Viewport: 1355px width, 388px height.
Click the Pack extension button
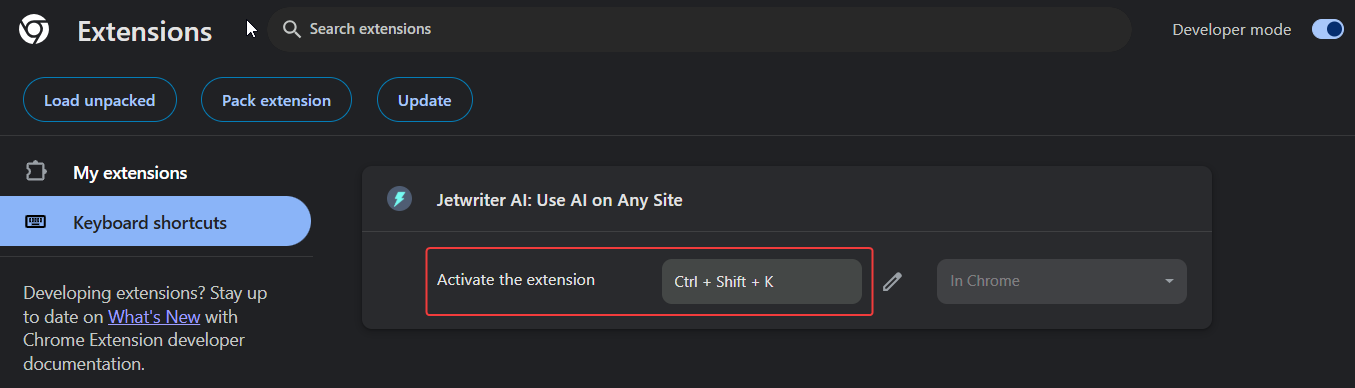point(276,100)
